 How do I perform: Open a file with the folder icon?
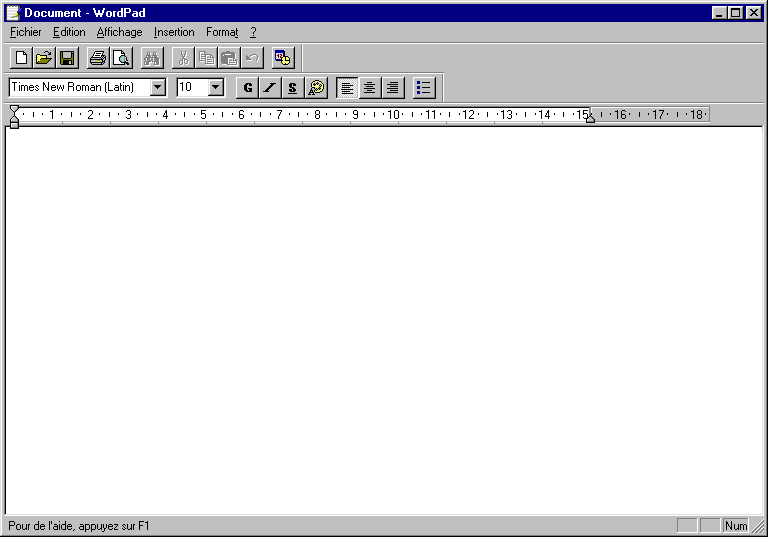44,58
